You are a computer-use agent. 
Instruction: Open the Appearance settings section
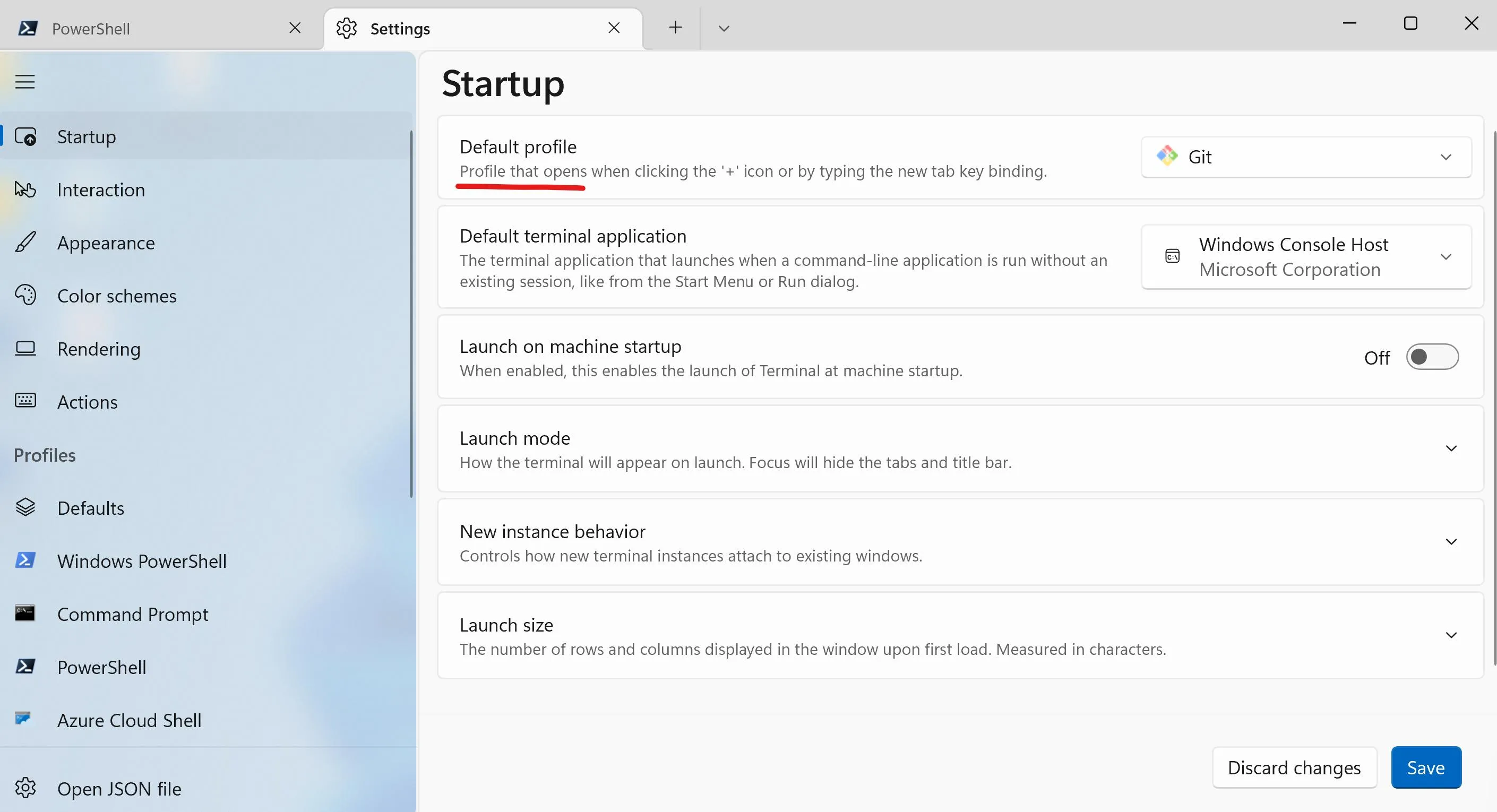(x=106, y=242)
